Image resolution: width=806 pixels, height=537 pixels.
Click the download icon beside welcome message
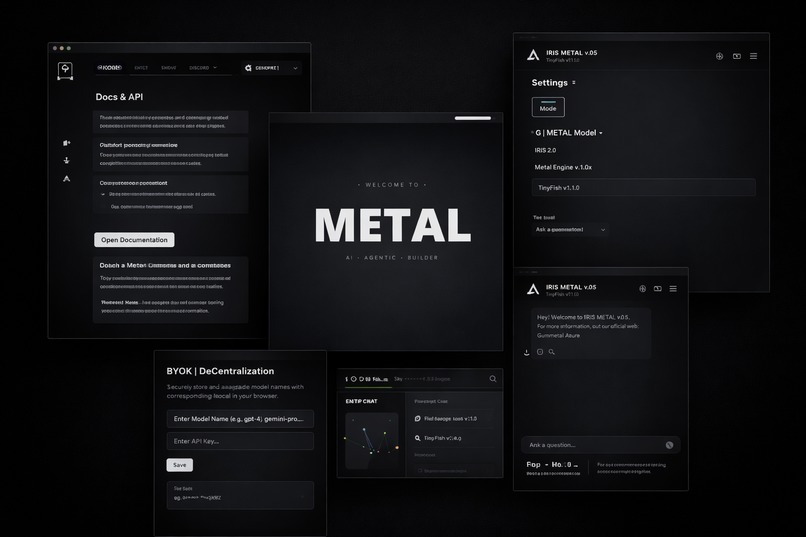point(526,353)
